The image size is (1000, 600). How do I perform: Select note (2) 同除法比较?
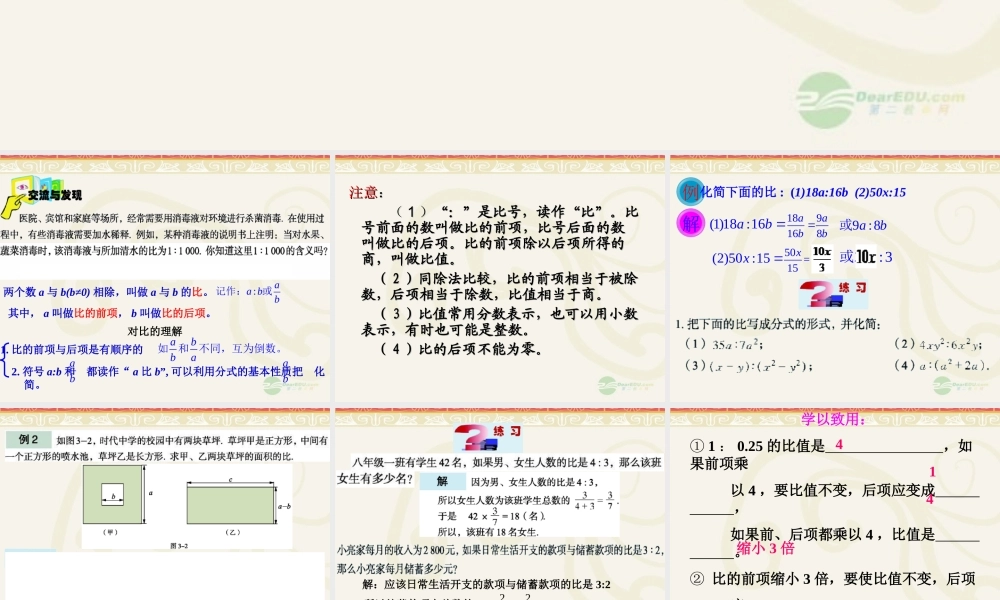tap(500, 286)
